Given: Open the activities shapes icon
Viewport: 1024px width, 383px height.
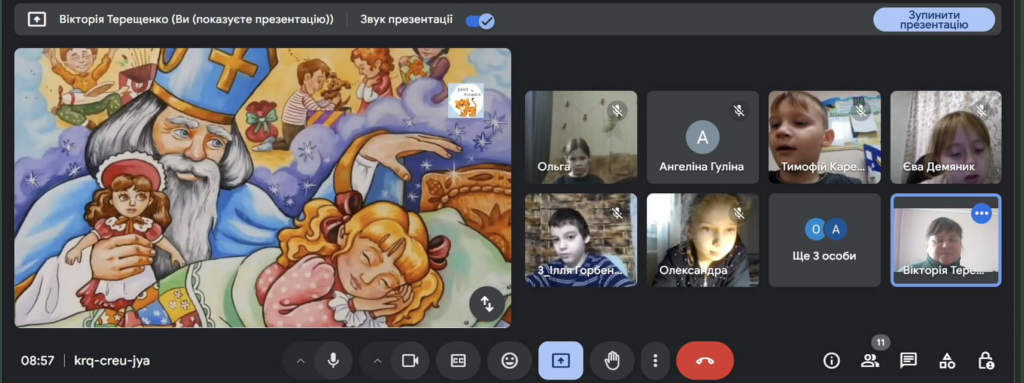Looking at the screenshot, I should [947, 360].
